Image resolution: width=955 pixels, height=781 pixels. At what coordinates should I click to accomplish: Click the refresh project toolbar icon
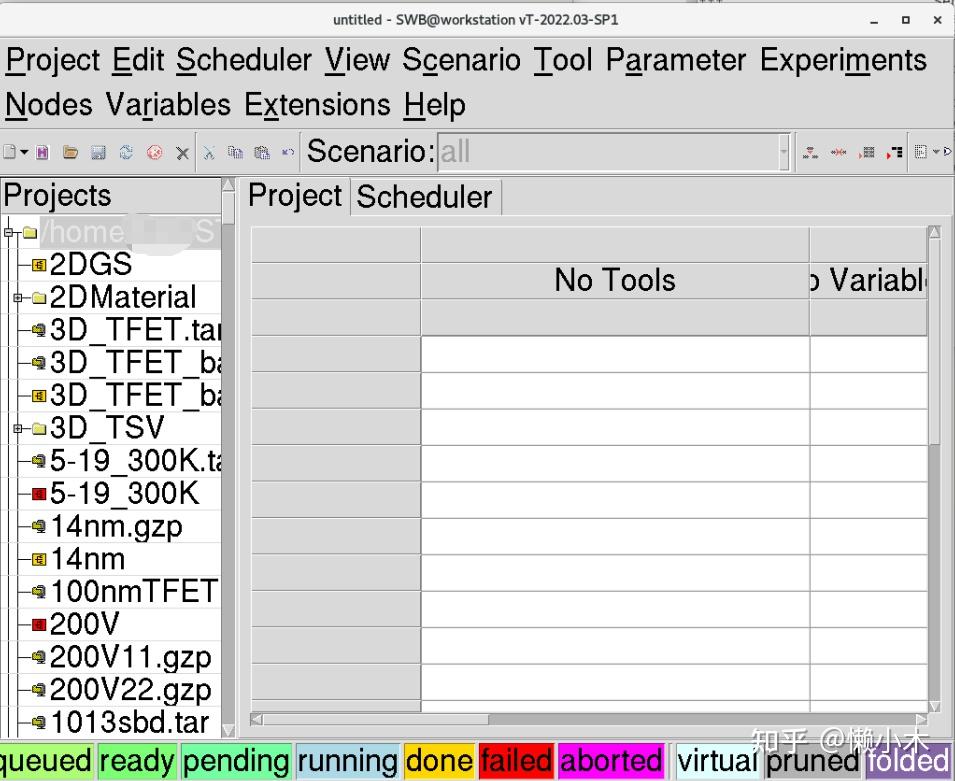(x=126, y=153)
